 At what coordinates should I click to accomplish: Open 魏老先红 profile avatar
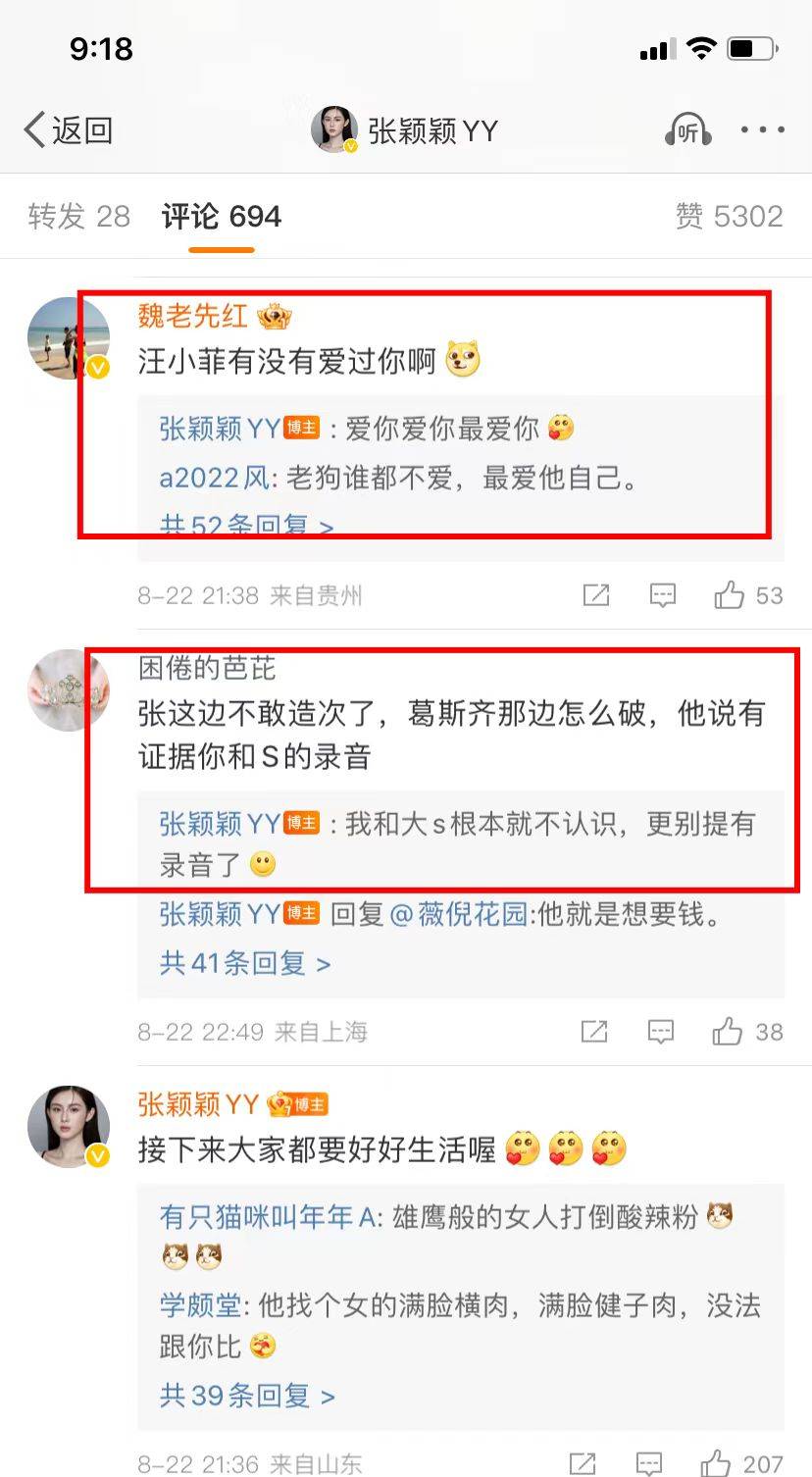(69, 338)
